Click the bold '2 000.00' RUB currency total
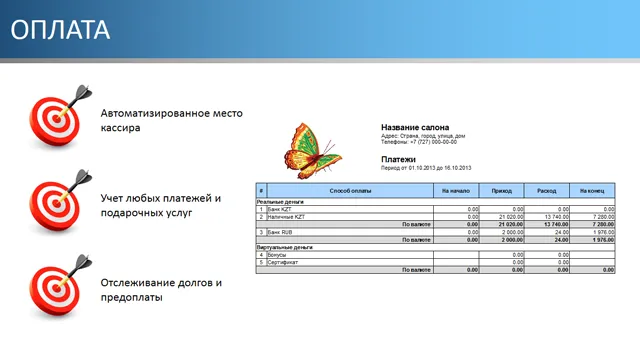The width and height of the screenshot is (640, 360). coord(513,240)
